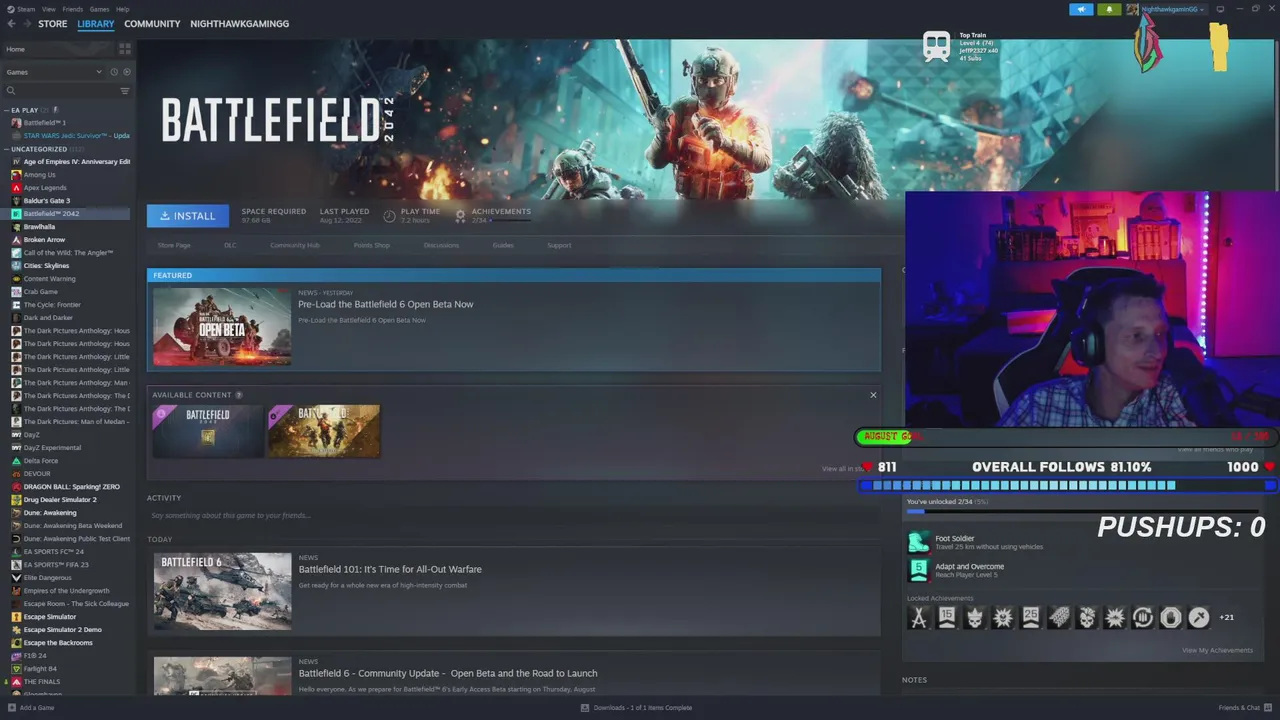Open the Steam logo menu
The height and width of the screenshot is (720, 1280).
click(19, 9)
